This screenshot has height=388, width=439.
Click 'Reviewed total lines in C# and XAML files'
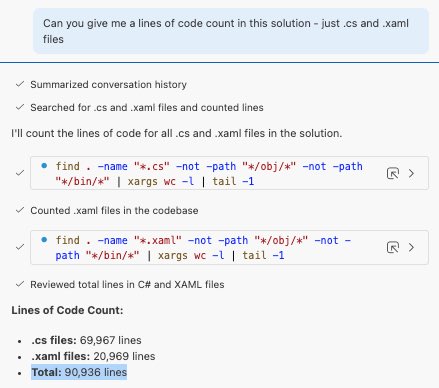click(127, 284)
